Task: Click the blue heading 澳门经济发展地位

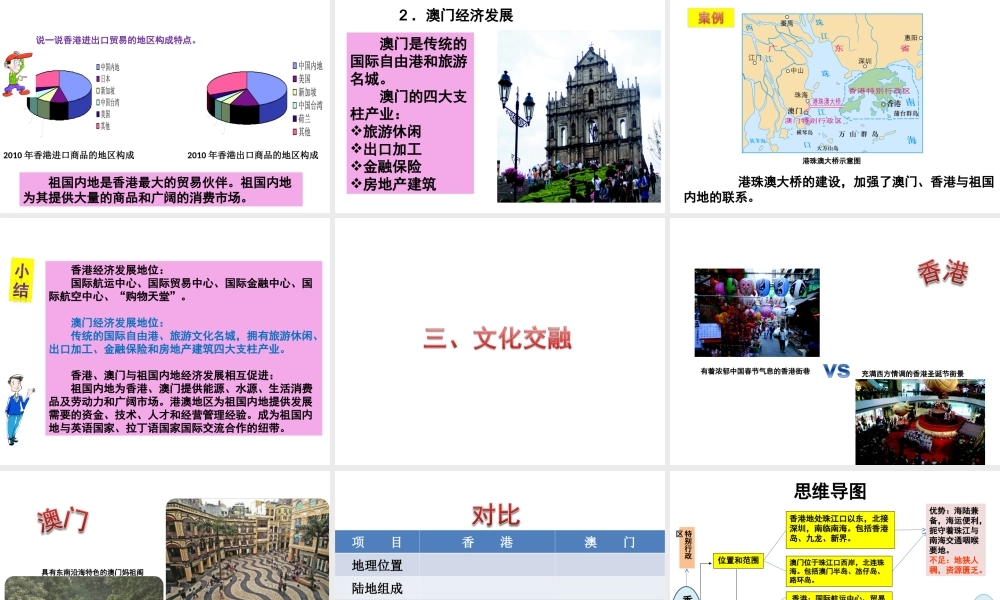Action: click(x=117, y=323)
